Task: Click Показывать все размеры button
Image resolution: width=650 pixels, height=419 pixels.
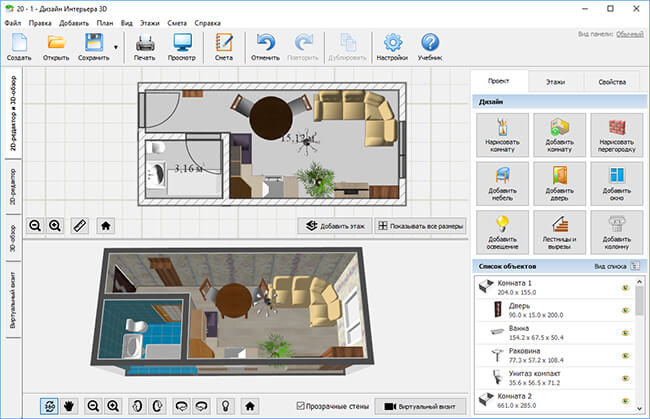Action: click(x=421, y=226)
